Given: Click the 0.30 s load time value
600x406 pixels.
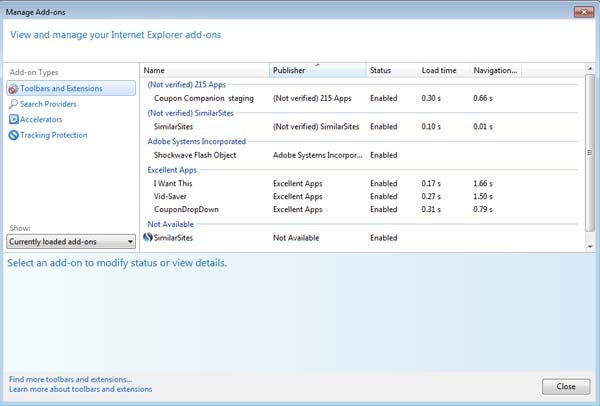Looking at the screenshot, I should pyautogui.click(x=431, y=98).
